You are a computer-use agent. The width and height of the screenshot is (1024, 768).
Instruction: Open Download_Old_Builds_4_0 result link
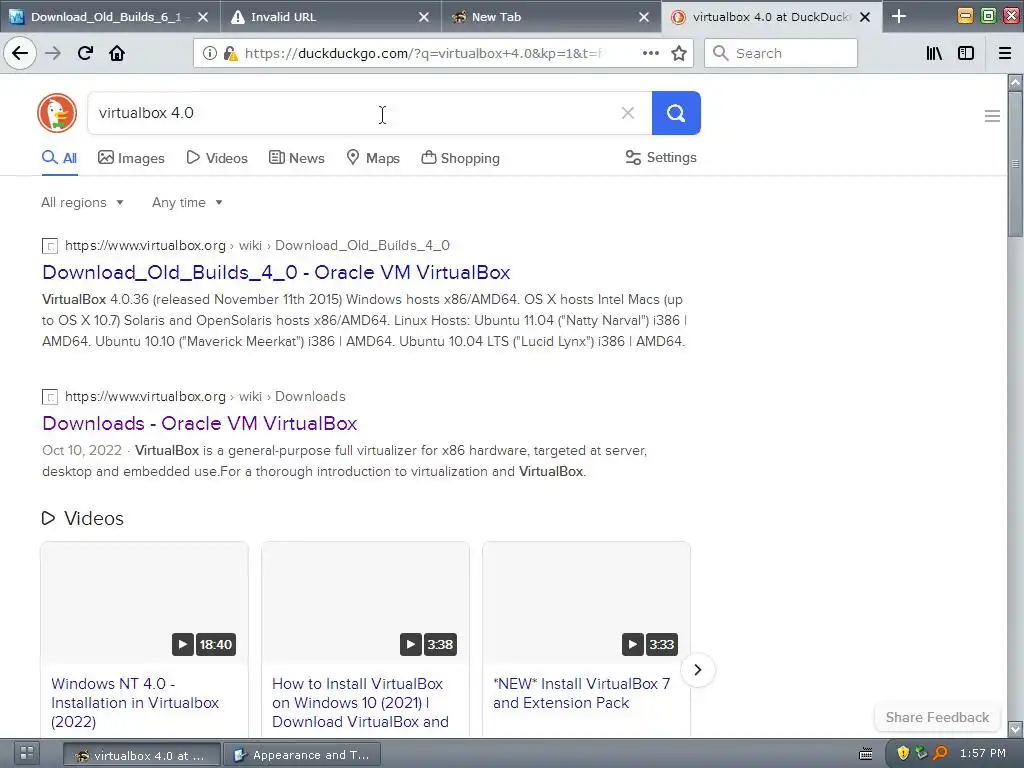click(276, 272)
